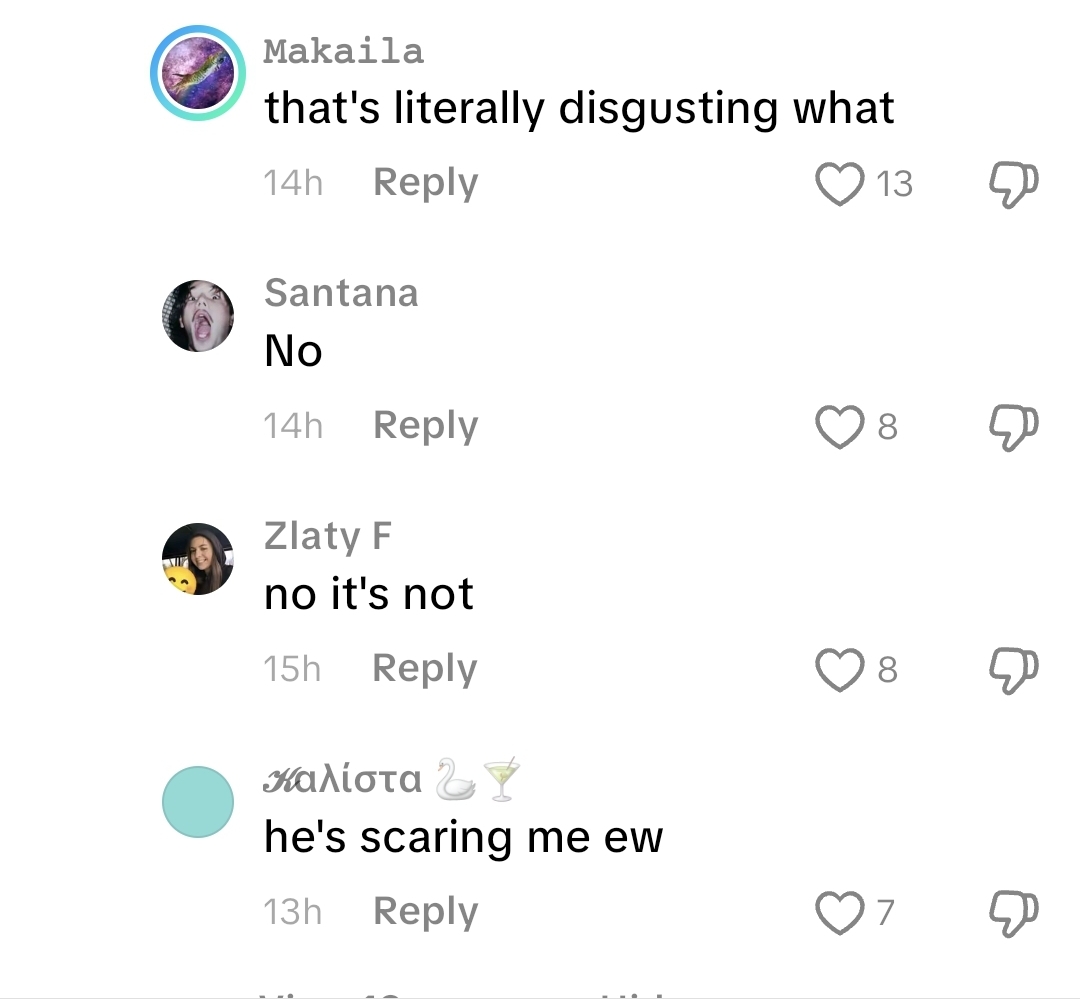Select the "that's literally disgusting what" comment
Viewport: 1080px width, 1001px height.
click(579, 108)
